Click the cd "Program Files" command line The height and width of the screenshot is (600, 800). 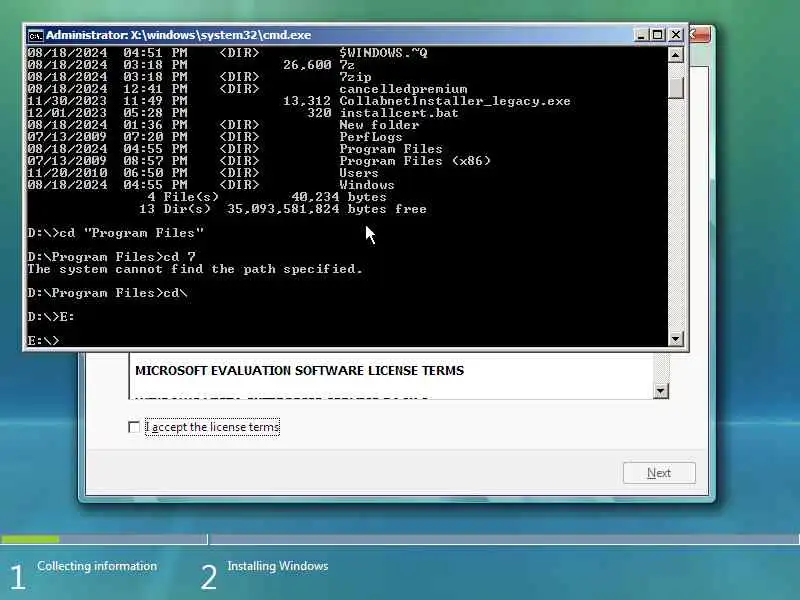tap(115, 233)
